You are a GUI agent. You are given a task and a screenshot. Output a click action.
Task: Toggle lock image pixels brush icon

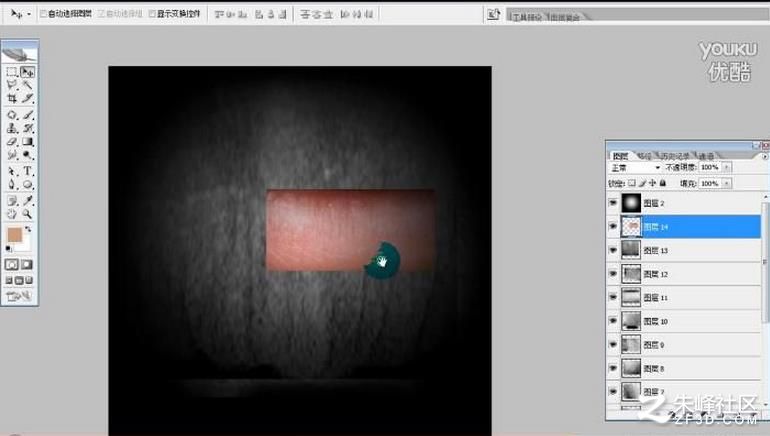click(642, 183)
